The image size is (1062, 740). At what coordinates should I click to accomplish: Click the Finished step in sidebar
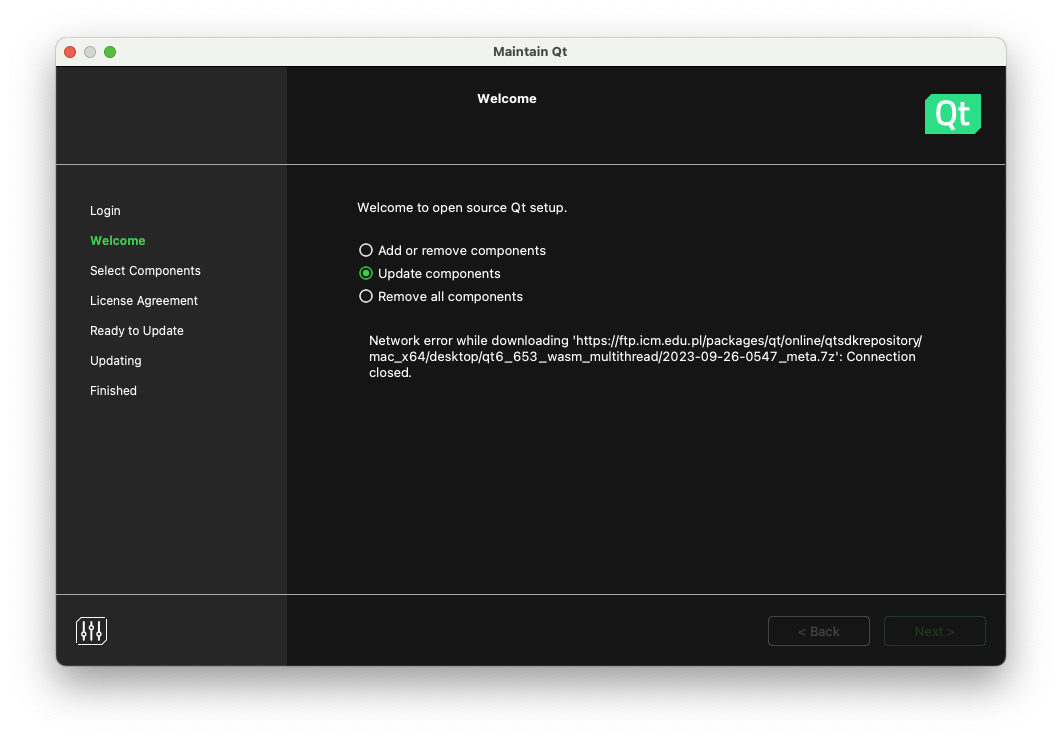(113, 391)
